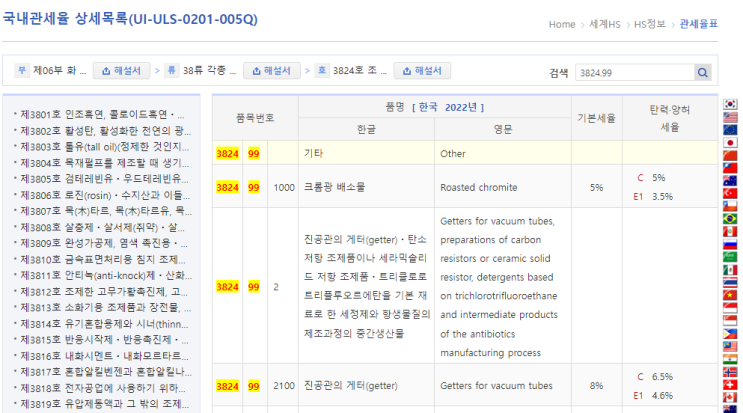Open HS정보 in the breadcrumb
The width and height of the screenshot is (743, 413).
(x=651, y=24)
